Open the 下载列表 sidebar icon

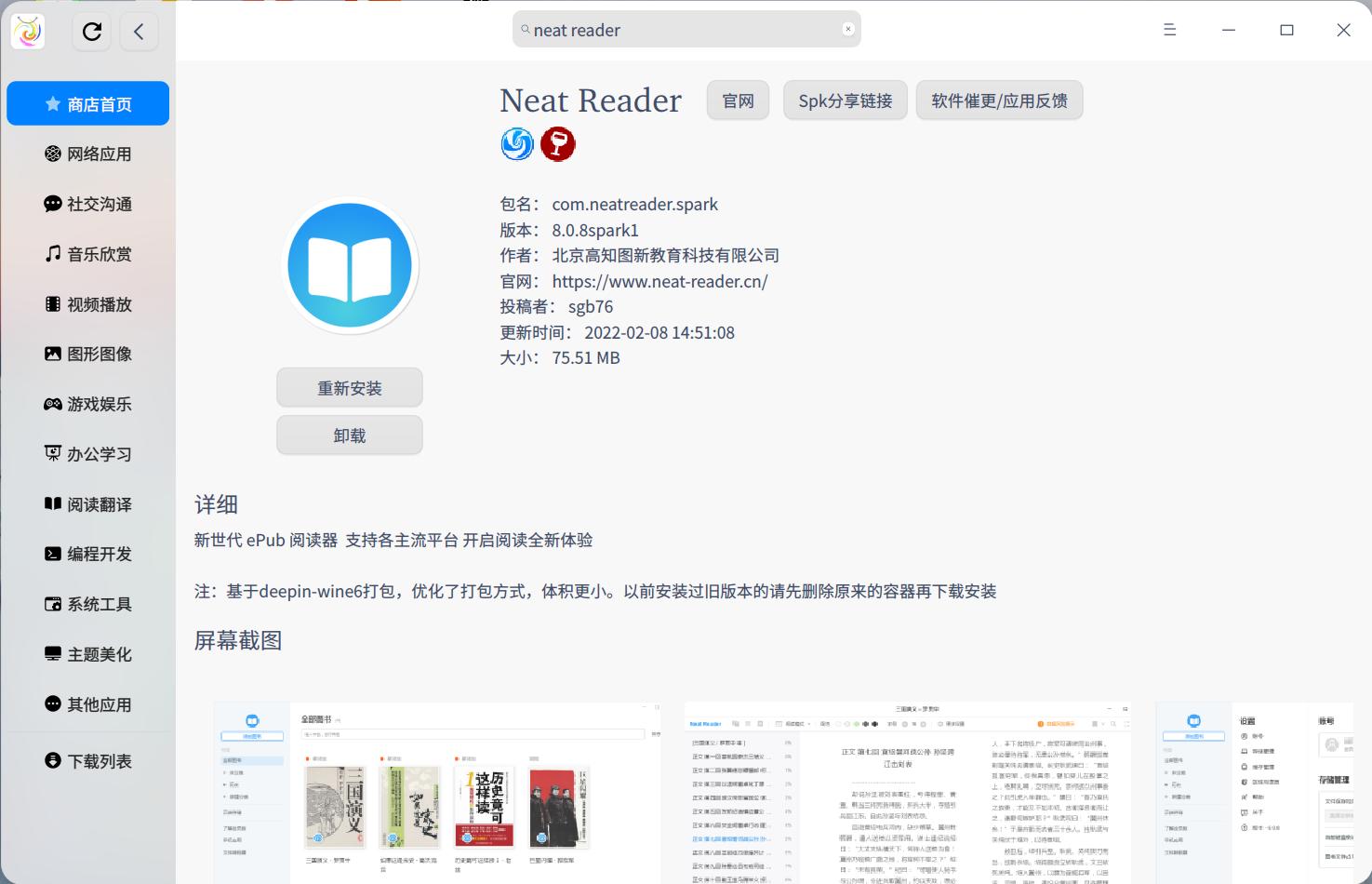pyautogui.click(x=52, y=760)
